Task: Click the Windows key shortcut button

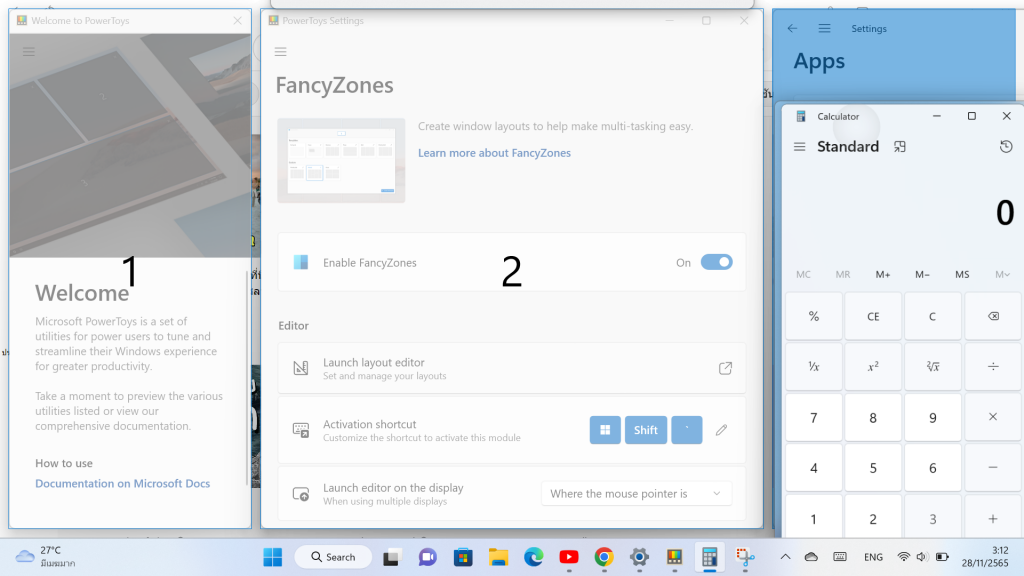Action: [x=605, y=430]
